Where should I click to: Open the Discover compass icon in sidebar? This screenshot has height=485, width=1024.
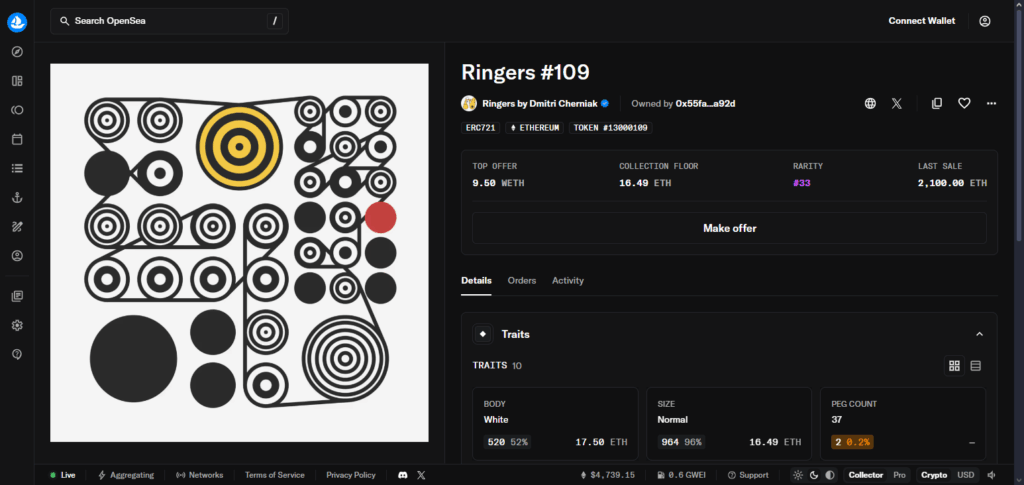point(18,52)
